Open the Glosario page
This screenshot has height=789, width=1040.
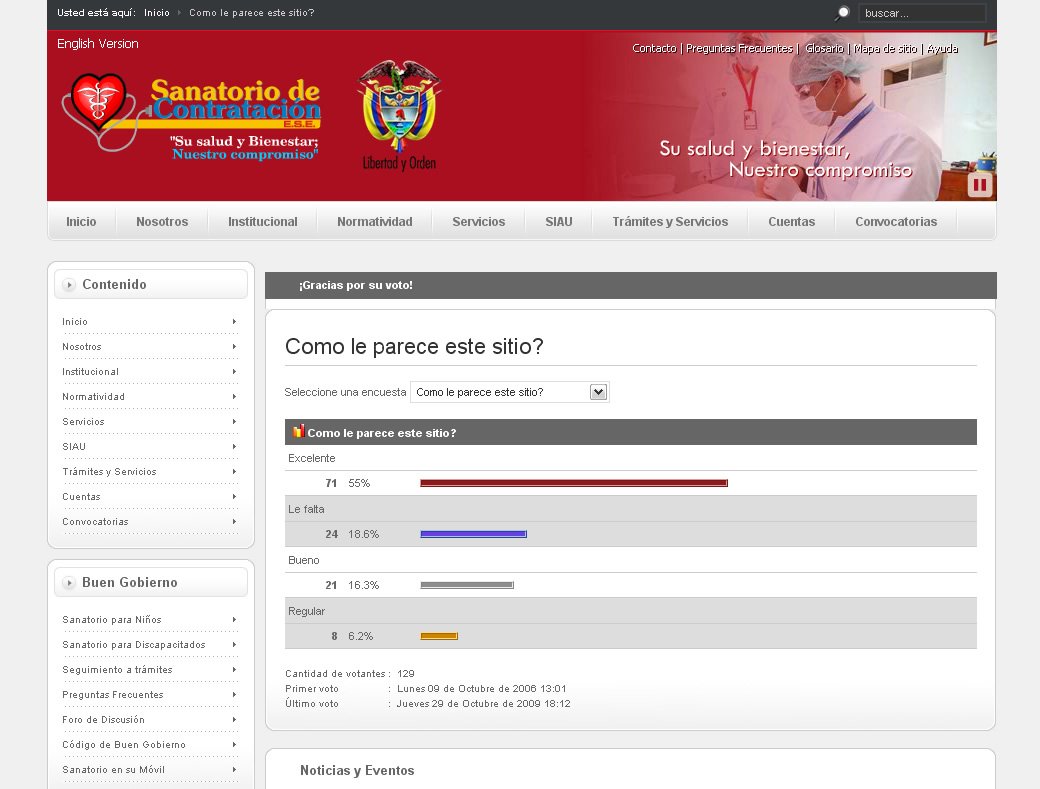click(x=823, y=48)
